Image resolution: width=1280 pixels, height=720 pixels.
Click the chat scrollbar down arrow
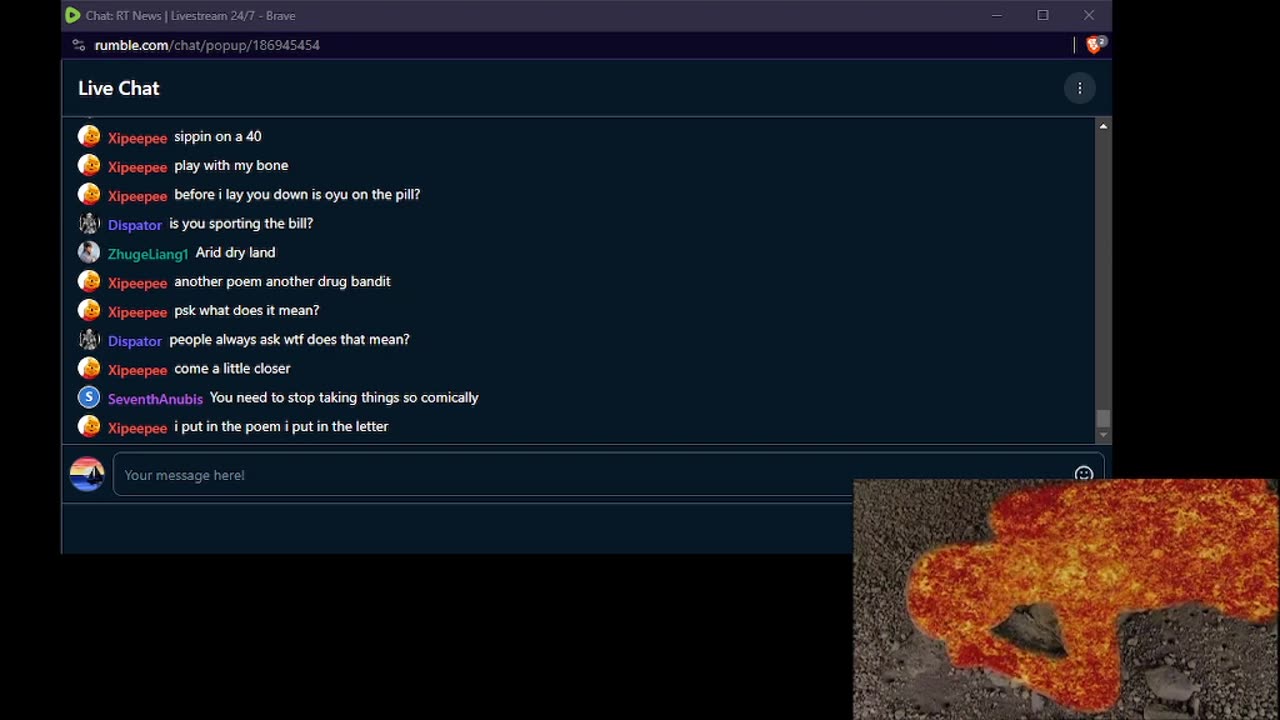pyautogui.click(x=1103, y=435)
